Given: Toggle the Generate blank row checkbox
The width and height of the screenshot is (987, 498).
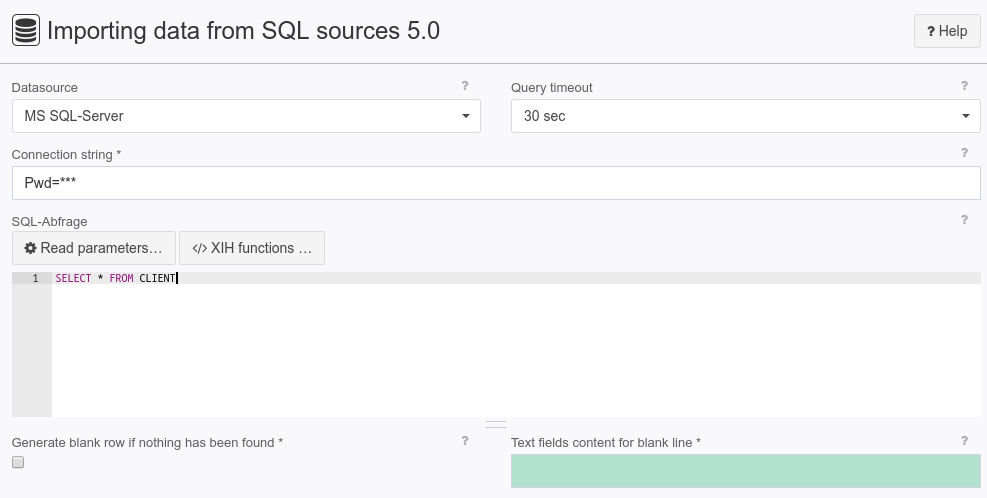Looking at the screenshot, I should pyautogui.click(x=18, y=462).
